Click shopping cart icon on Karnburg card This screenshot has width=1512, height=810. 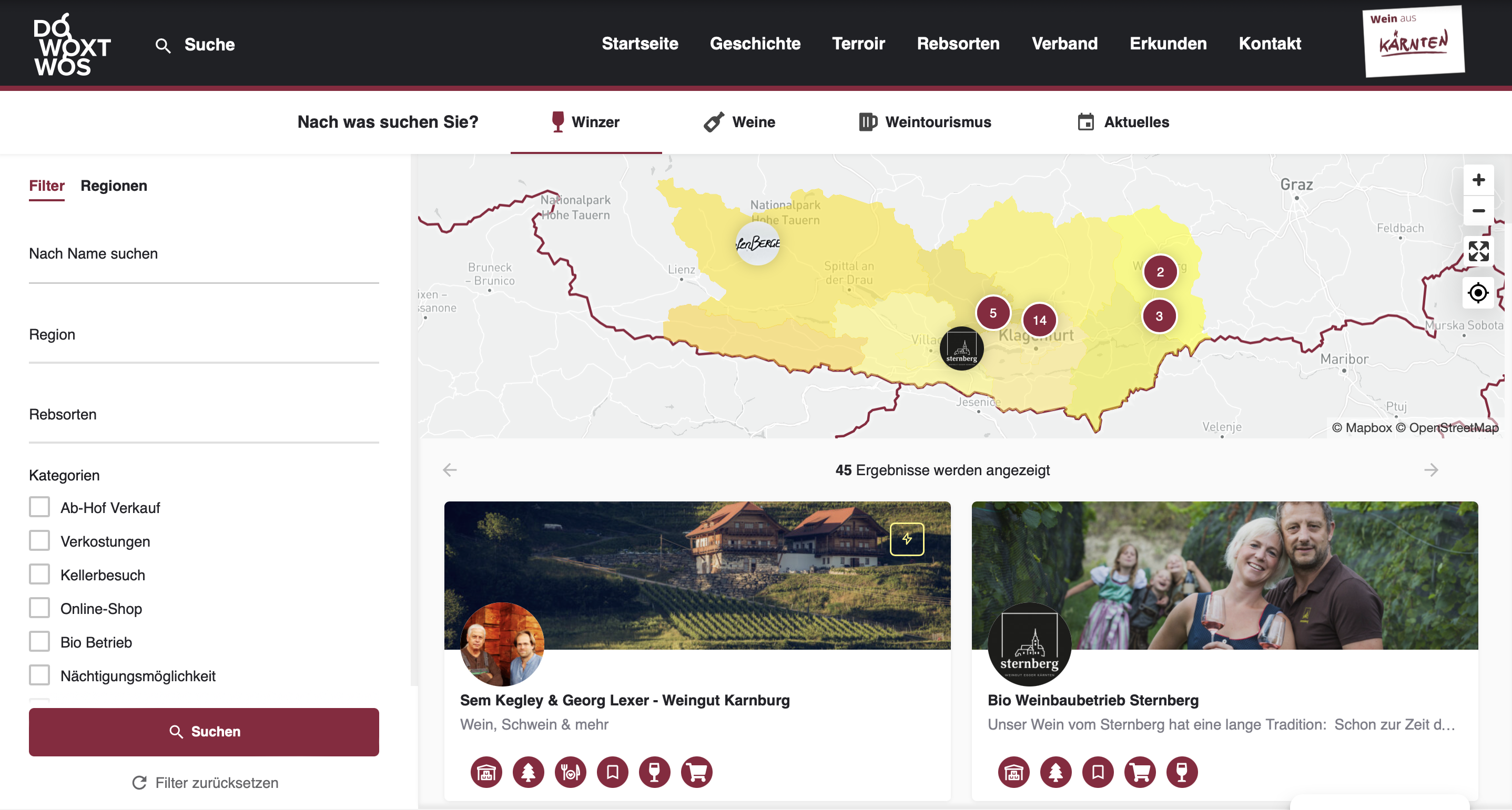click(x=697, y=772)
